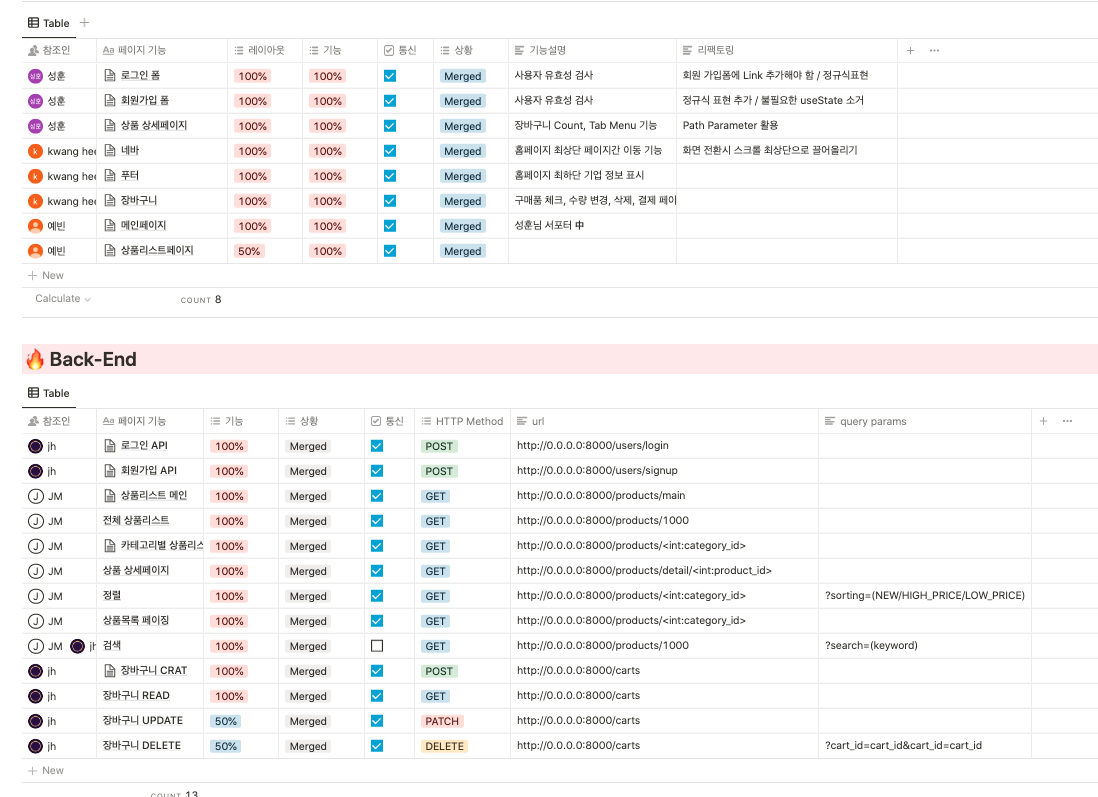Viewport: 1098px width, 797px height.
Task: Open the 메인페이지 page icon
Action: [109, 225]
